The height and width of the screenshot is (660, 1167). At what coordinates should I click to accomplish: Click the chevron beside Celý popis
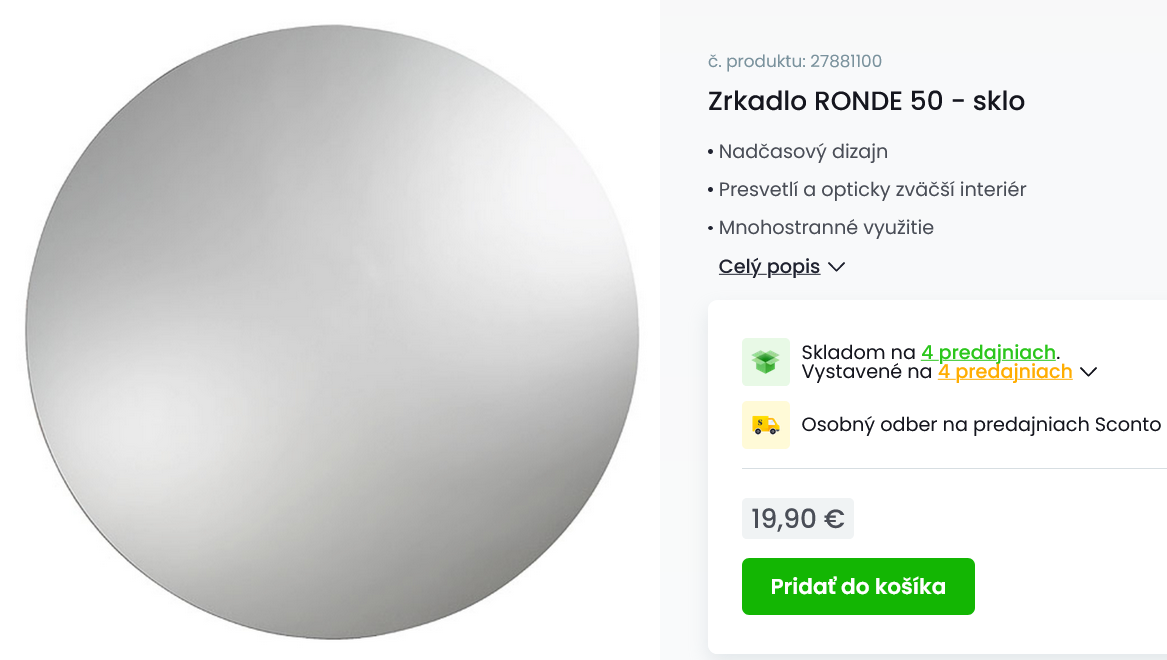pyautogui.click(x=839, y=266)
